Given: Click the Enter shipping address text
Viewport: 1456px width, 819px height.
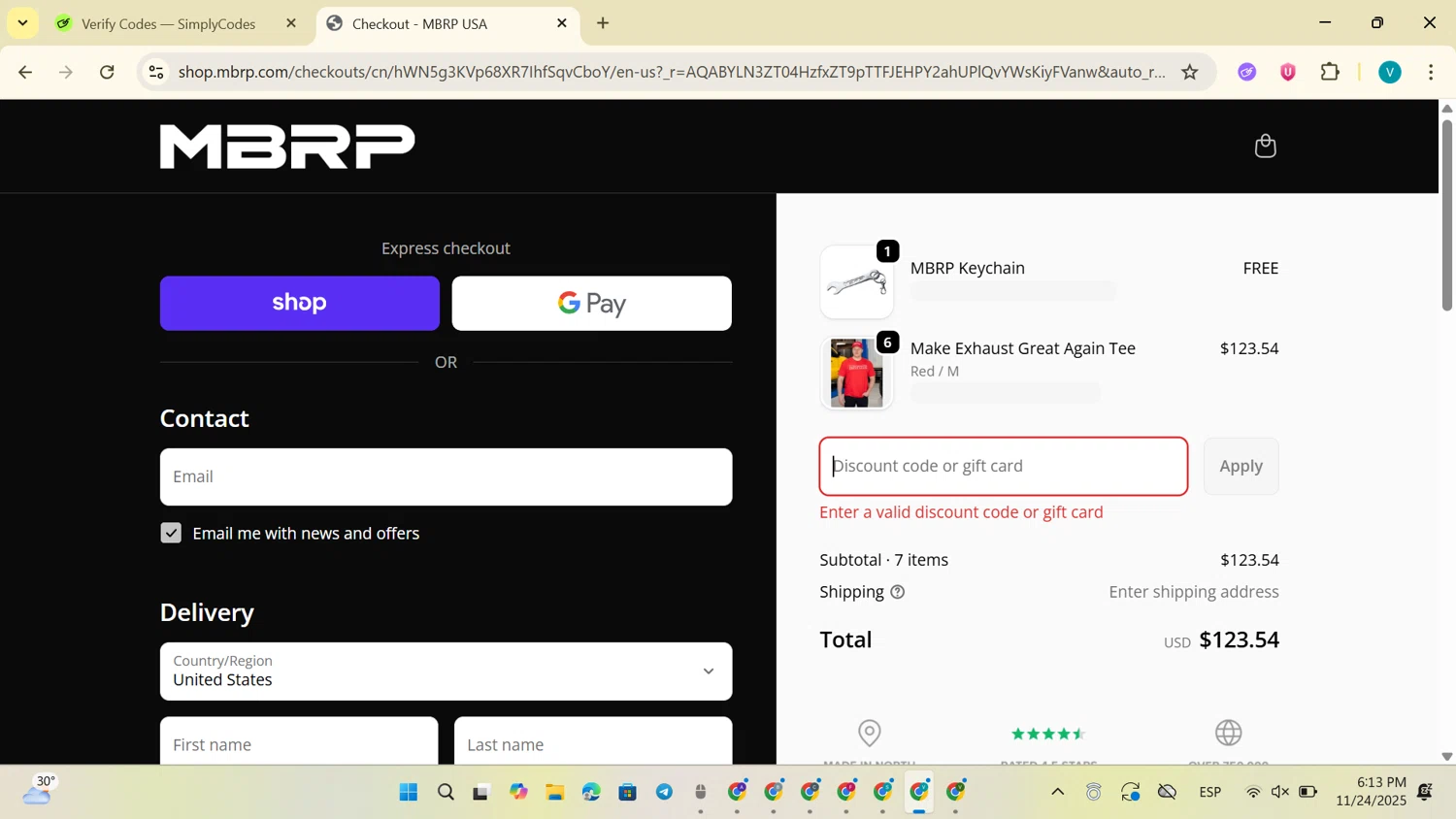Looking at the screenshot, I should [x=1194, y=592].
